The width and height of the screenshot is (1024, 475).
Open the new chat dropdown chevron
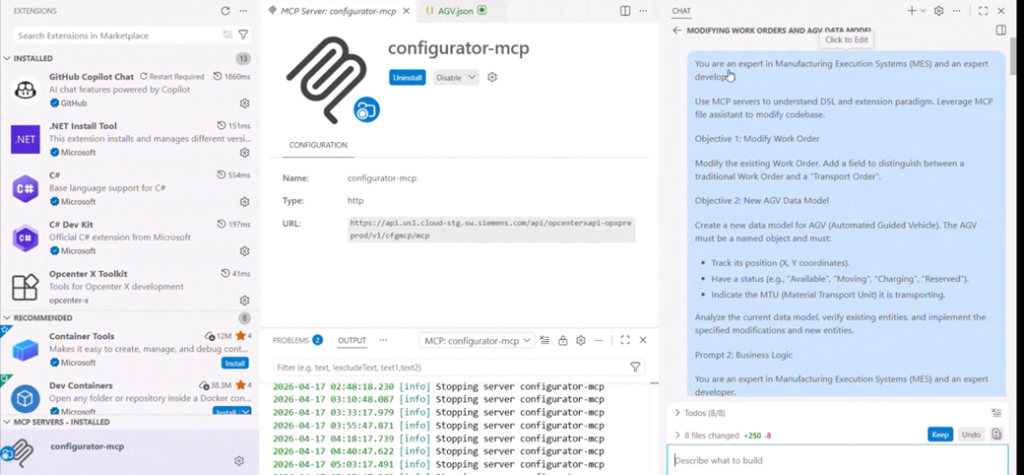(923, 11)
